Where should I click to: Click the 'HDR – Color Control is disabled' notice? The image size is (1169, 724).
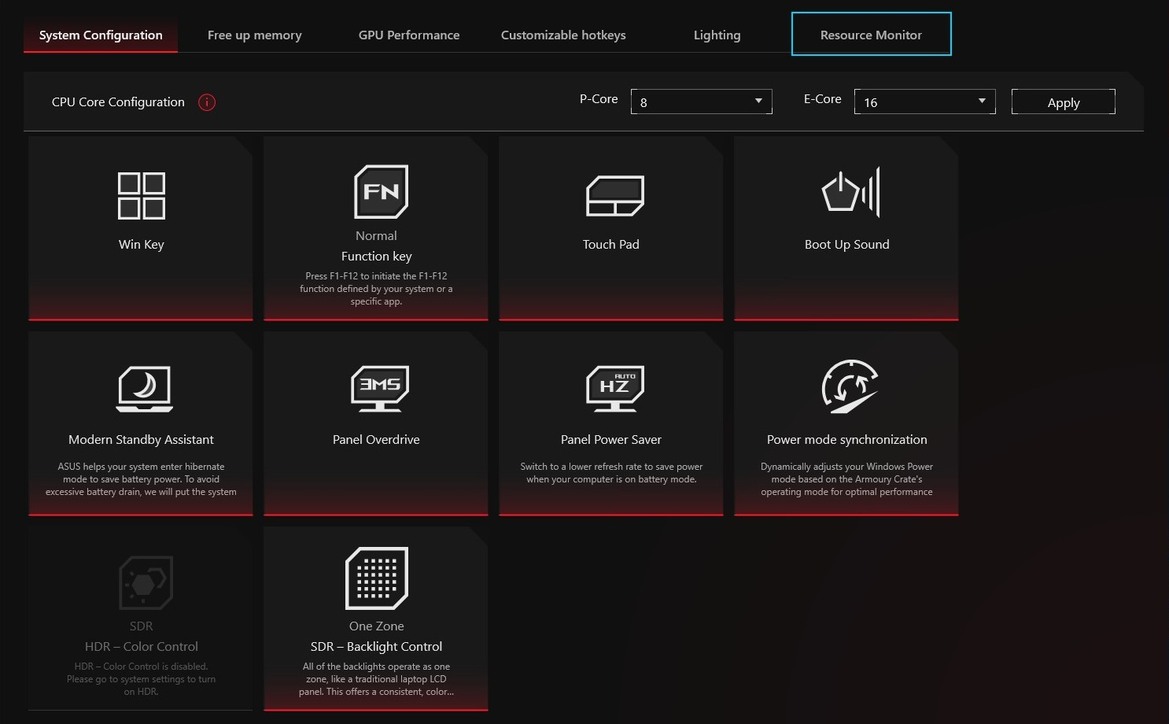coord(141,679)
